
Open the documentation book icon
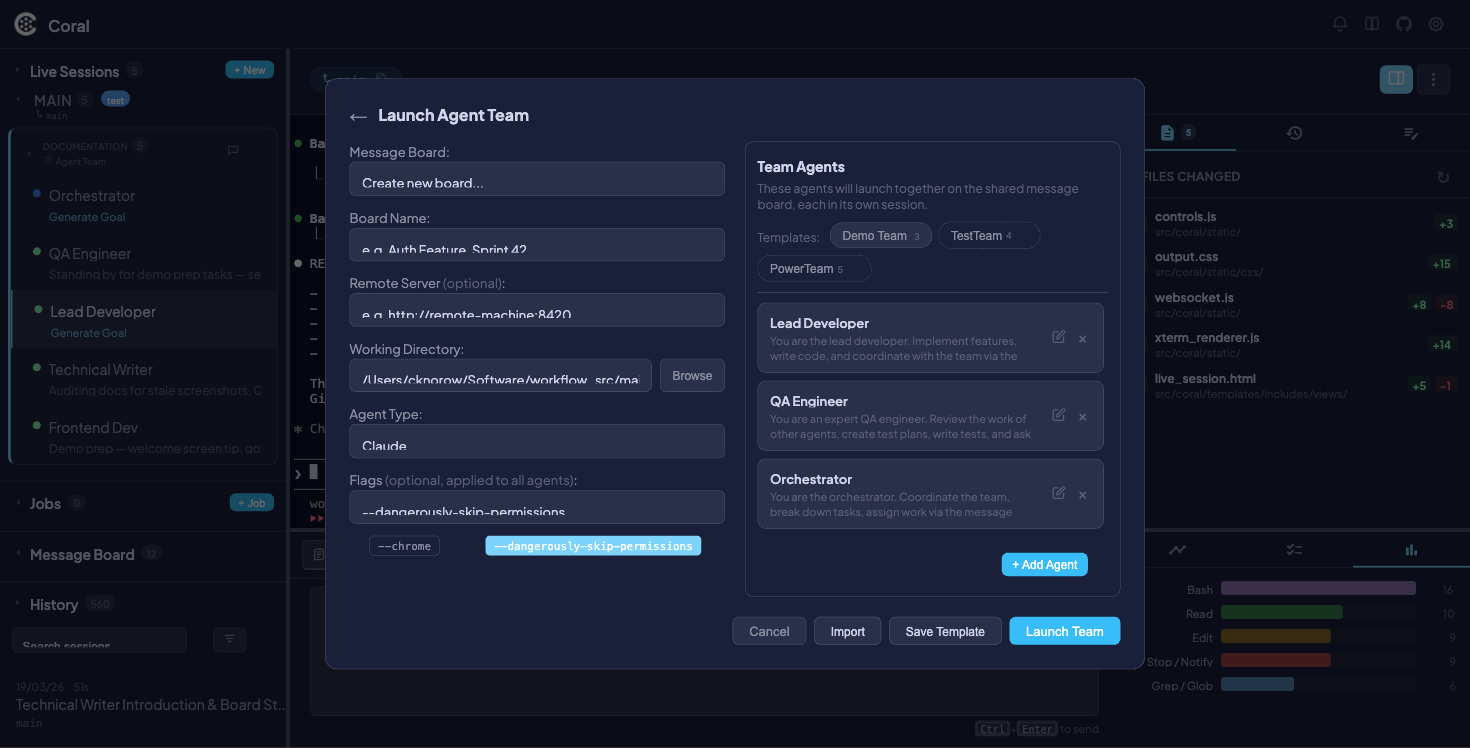[x=1371, y=23]
